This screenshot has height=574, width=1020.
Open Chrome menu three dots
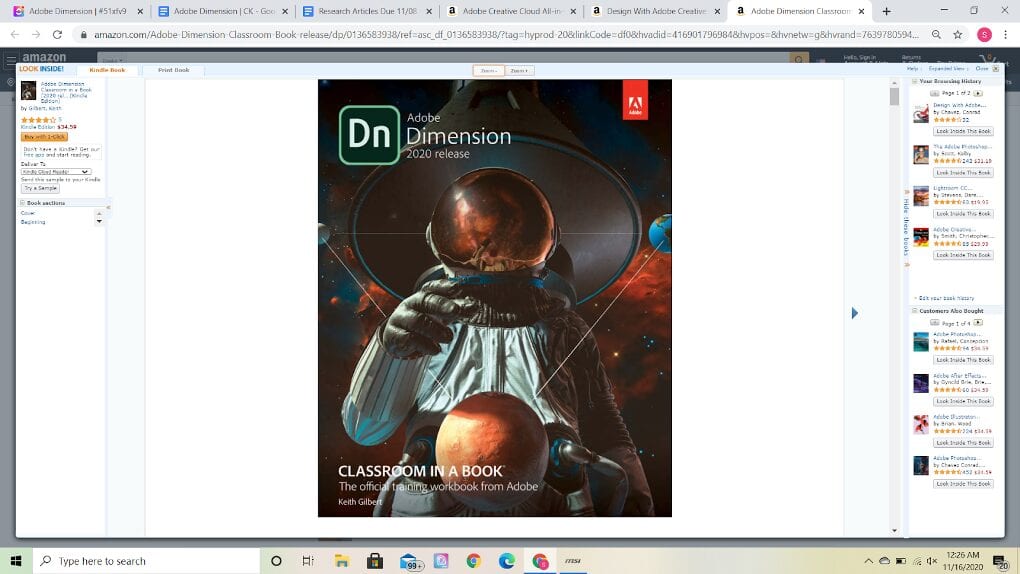click(1006, 34)
